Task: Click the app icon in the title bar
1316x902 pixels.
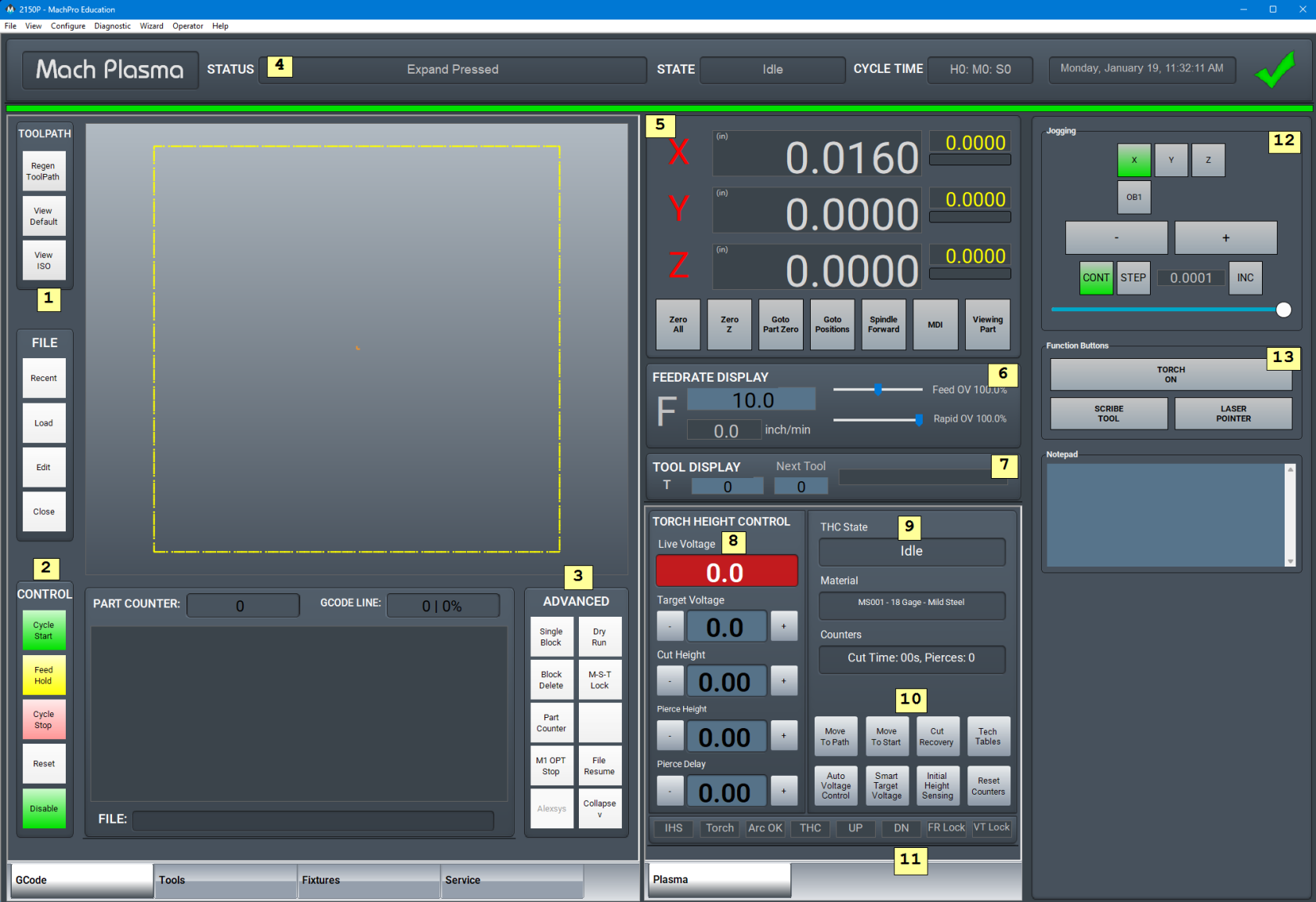Action: tap(10, 9)
